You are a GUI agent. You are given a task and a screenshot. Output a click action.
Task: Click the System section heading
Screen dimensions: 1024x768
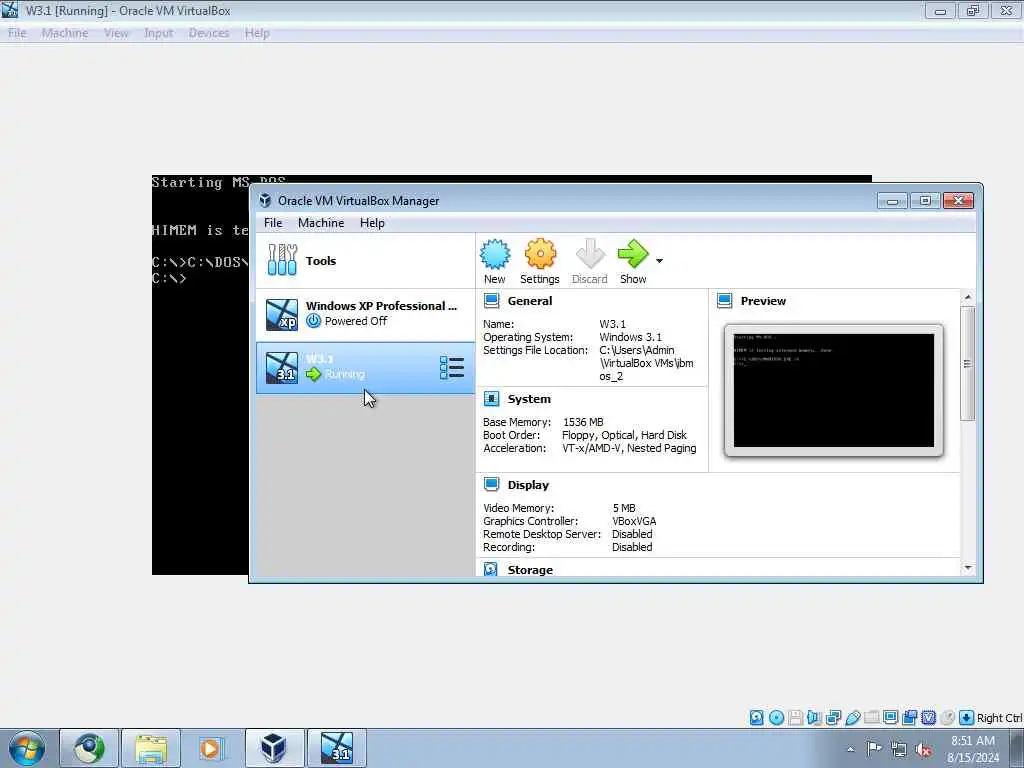tap(529, 399)
